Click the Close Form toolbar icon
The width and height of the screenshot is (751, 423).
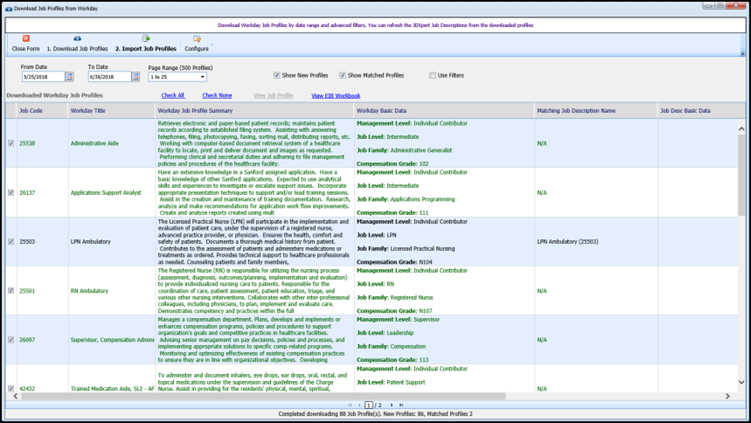(x=26, y=38)
